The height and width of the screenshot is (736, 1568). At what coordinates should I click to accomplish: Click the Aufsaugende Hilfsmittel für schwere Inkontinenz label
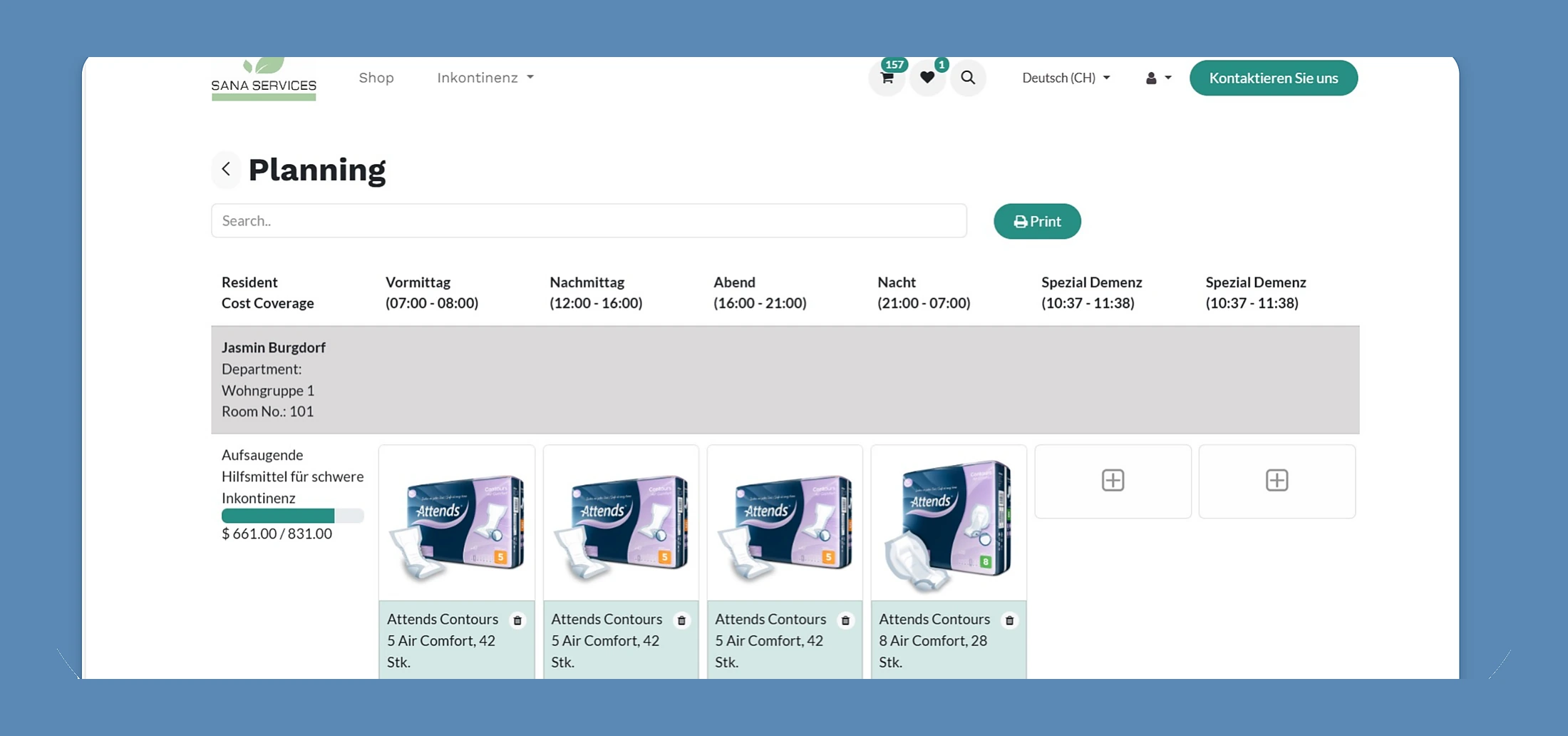coord(293,476)
